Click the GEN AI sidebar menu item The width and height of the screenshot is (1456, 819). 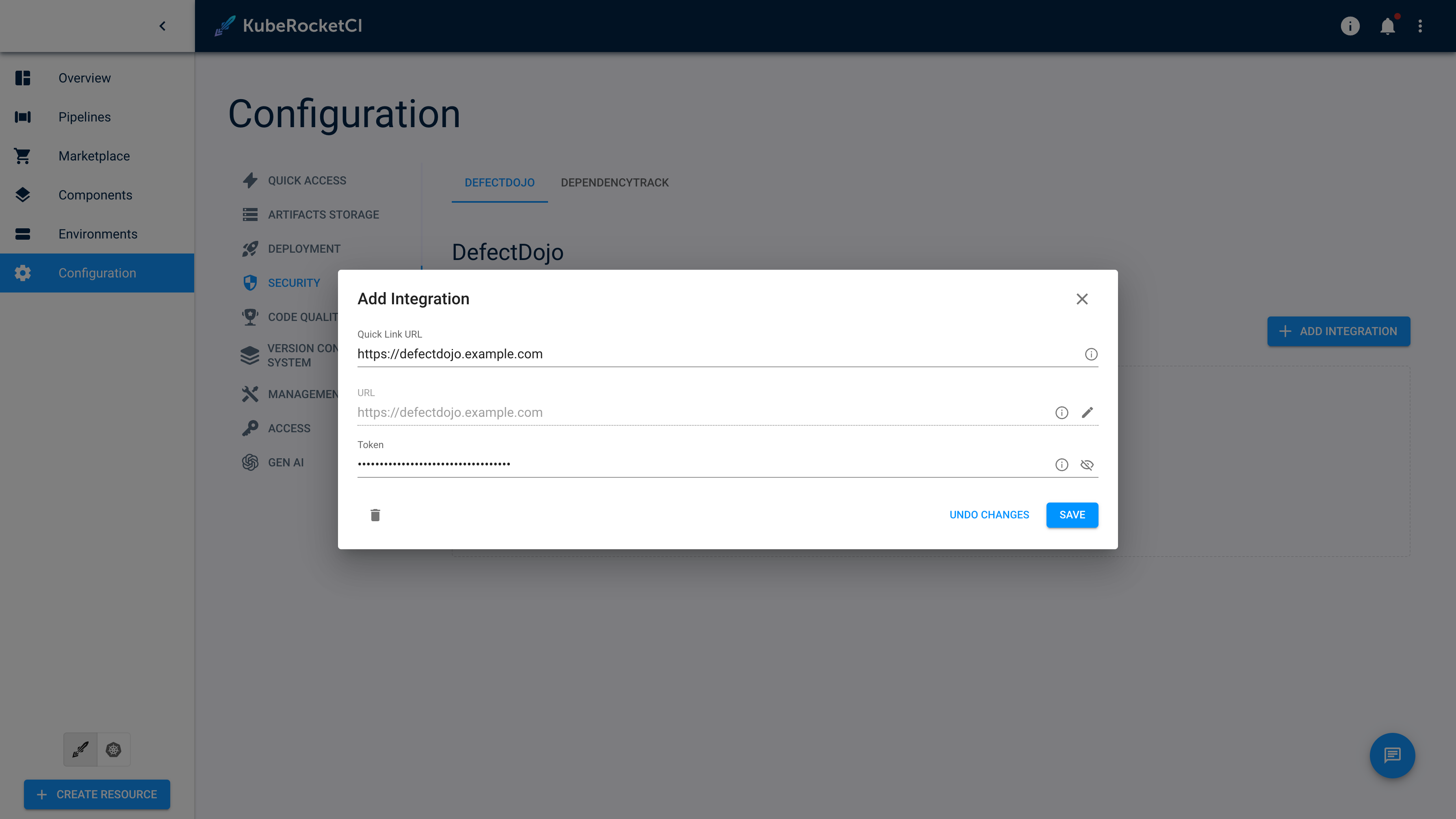(x=286, y=462)
